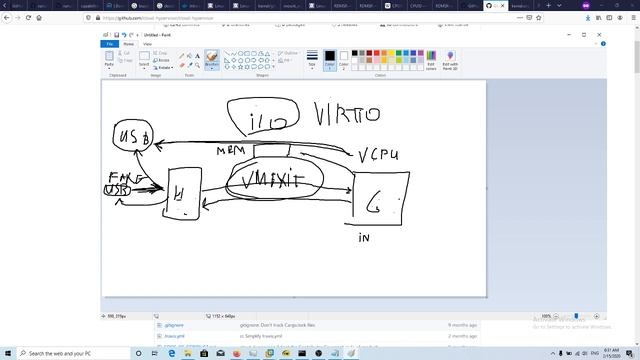640x360 pixels.
Task: Select the Text tool in Paint
Action: point(198,56)
